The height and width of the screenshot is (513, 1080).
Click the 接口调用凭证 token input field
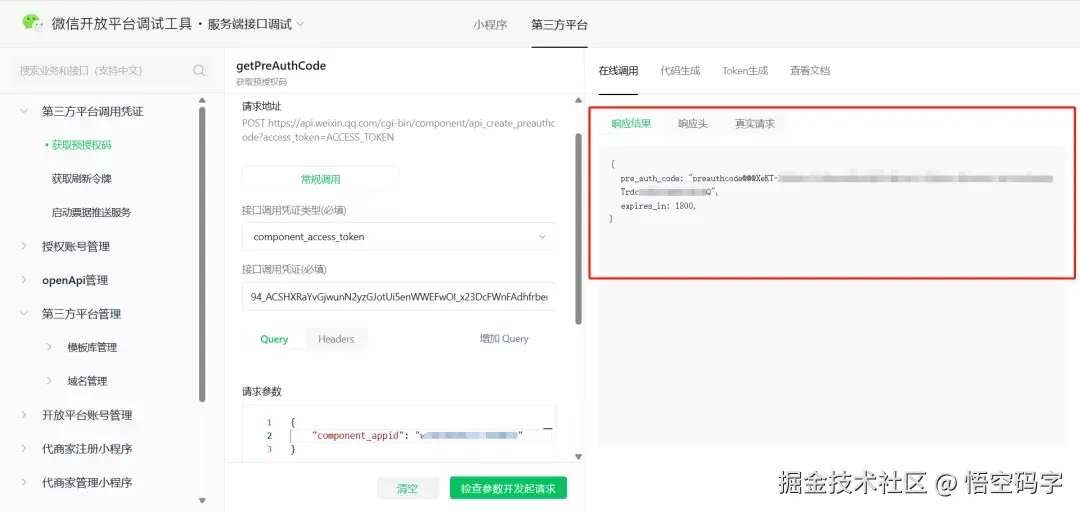(399, 296)
